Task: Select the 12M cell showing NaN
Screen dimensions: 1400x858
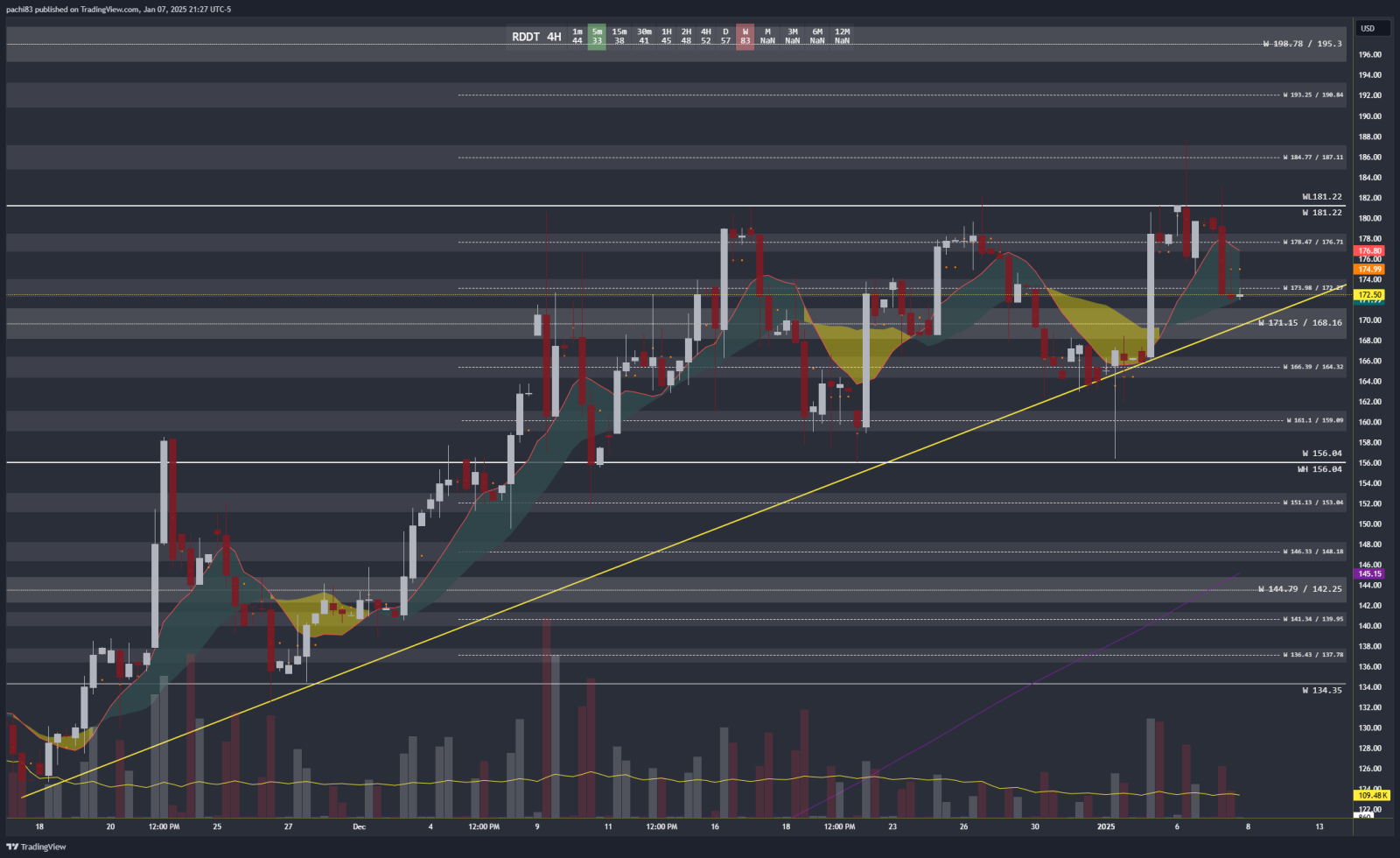Action: 842,37
